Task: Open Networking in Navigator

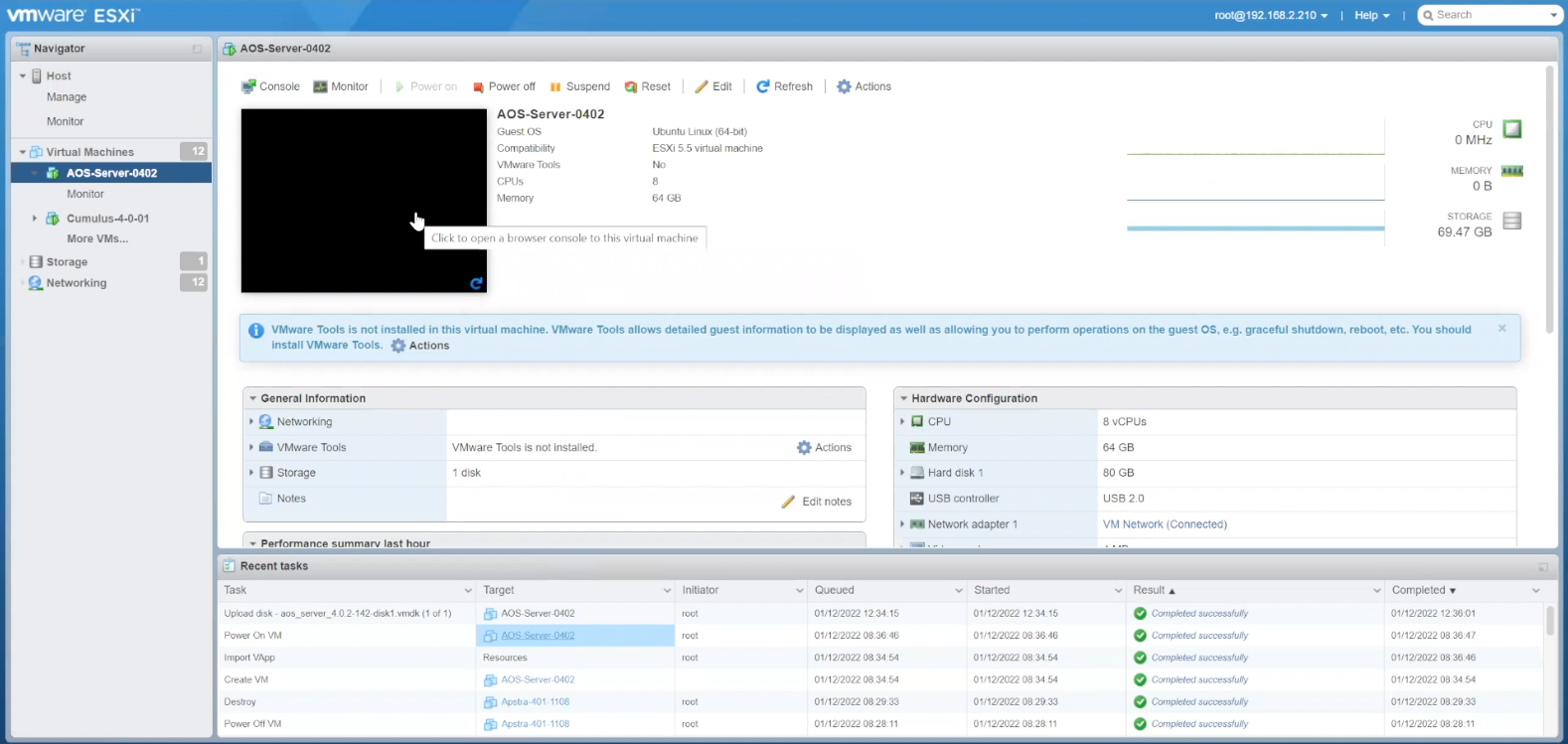Action: (77, 283)
